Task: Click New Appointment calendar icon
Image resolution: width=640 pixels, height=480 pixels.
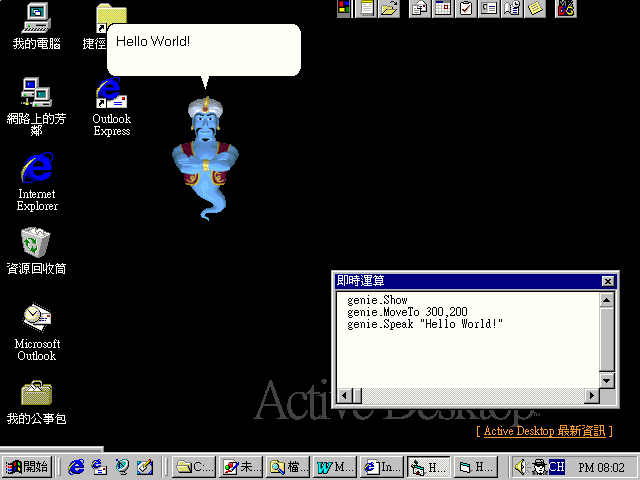Action: pos(443,9)
